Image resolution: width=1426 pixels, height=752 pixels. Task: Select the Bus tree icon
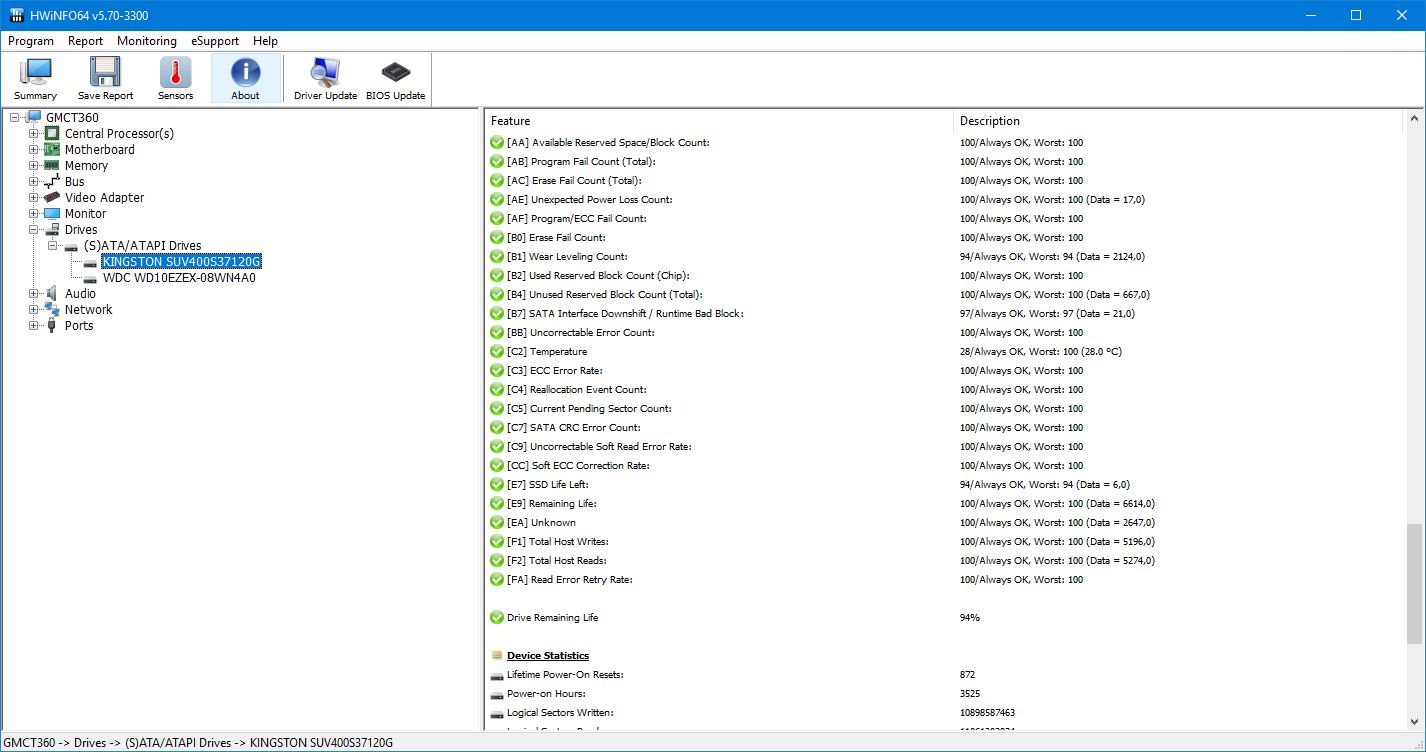[x=53, y=182]
